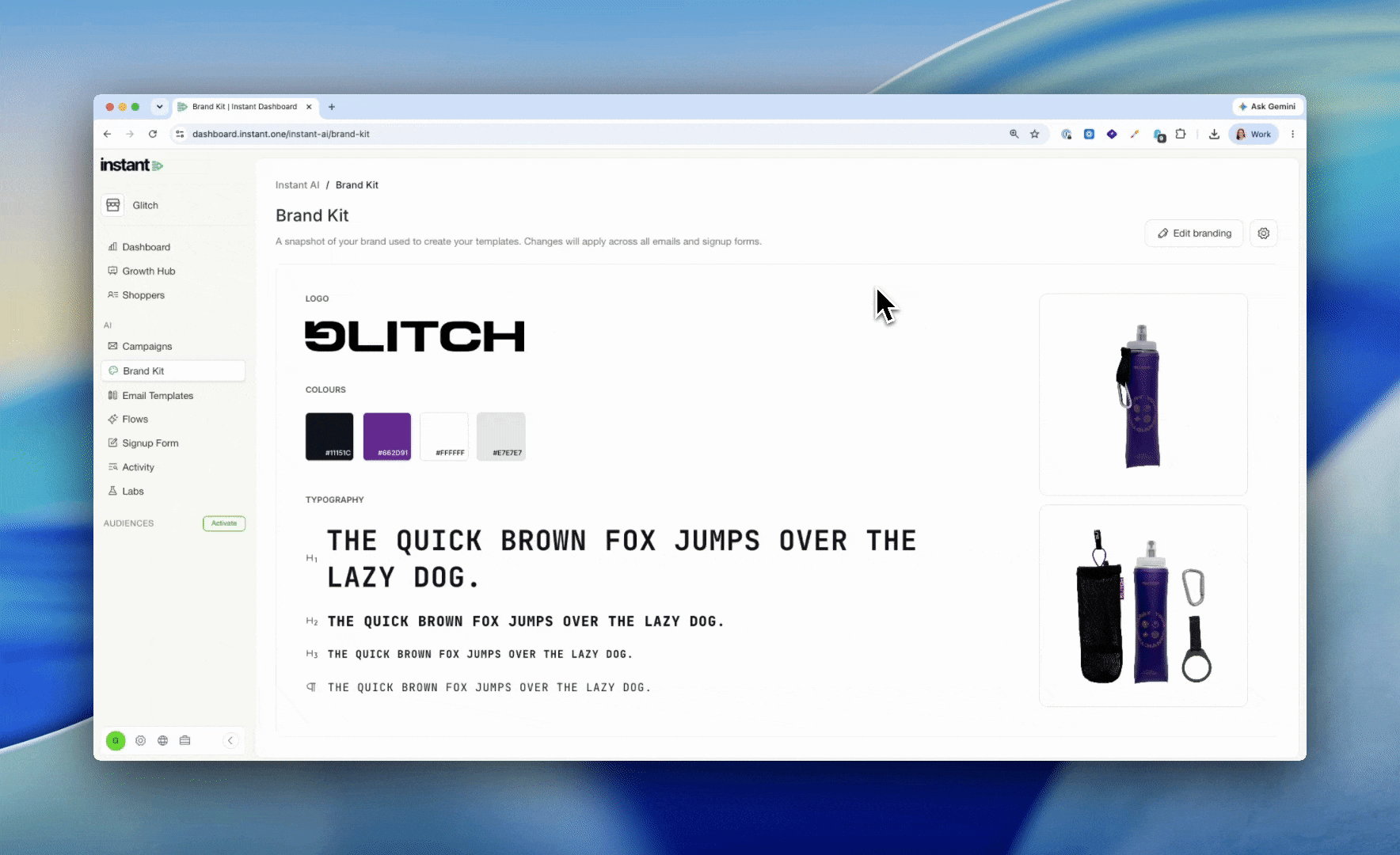Viewport: 1400px width, 855px height.
Task: Click the briefcase icon at sidebar bottom
Action: (x=185, y=741)
